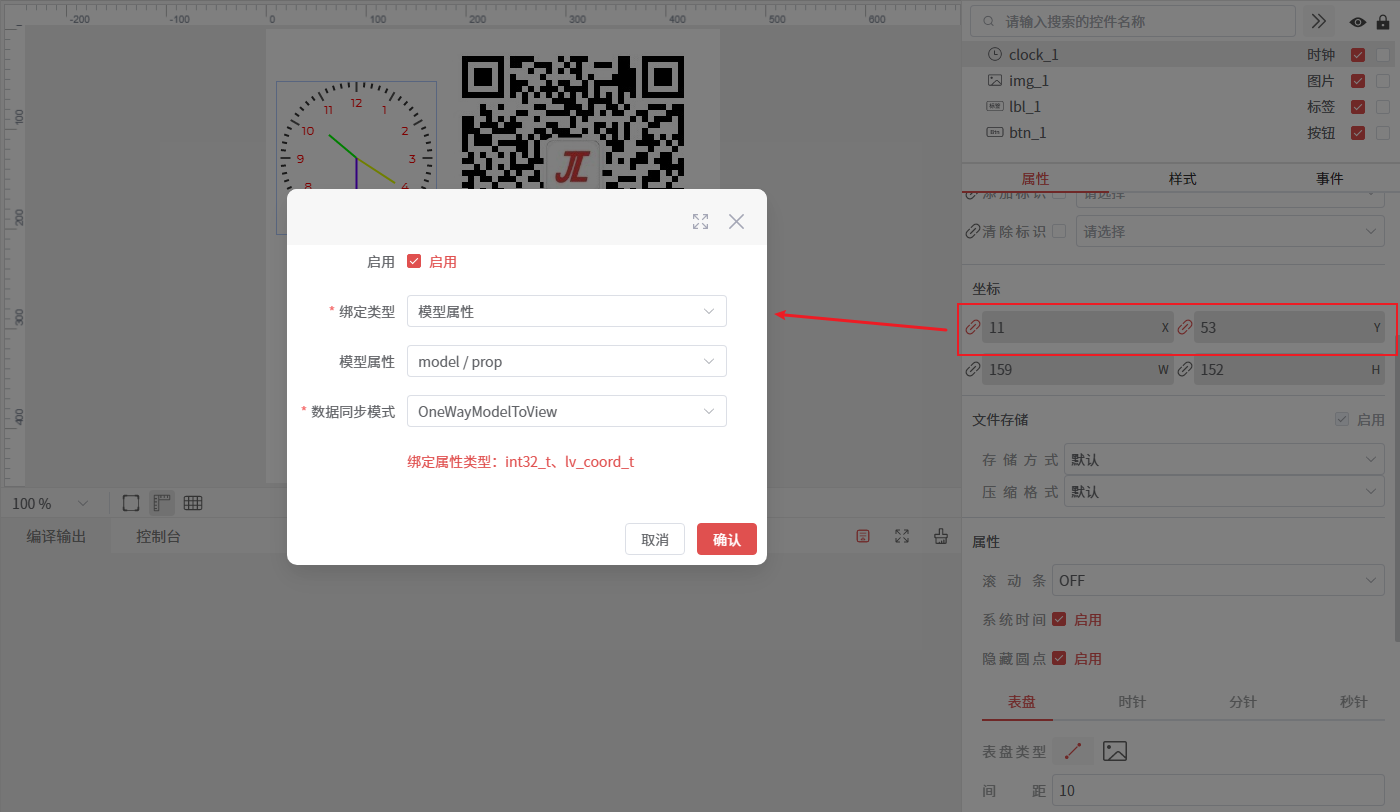1400x812 pixels.
Task: Clear output with the broom icon
Action: coord(941,536)
